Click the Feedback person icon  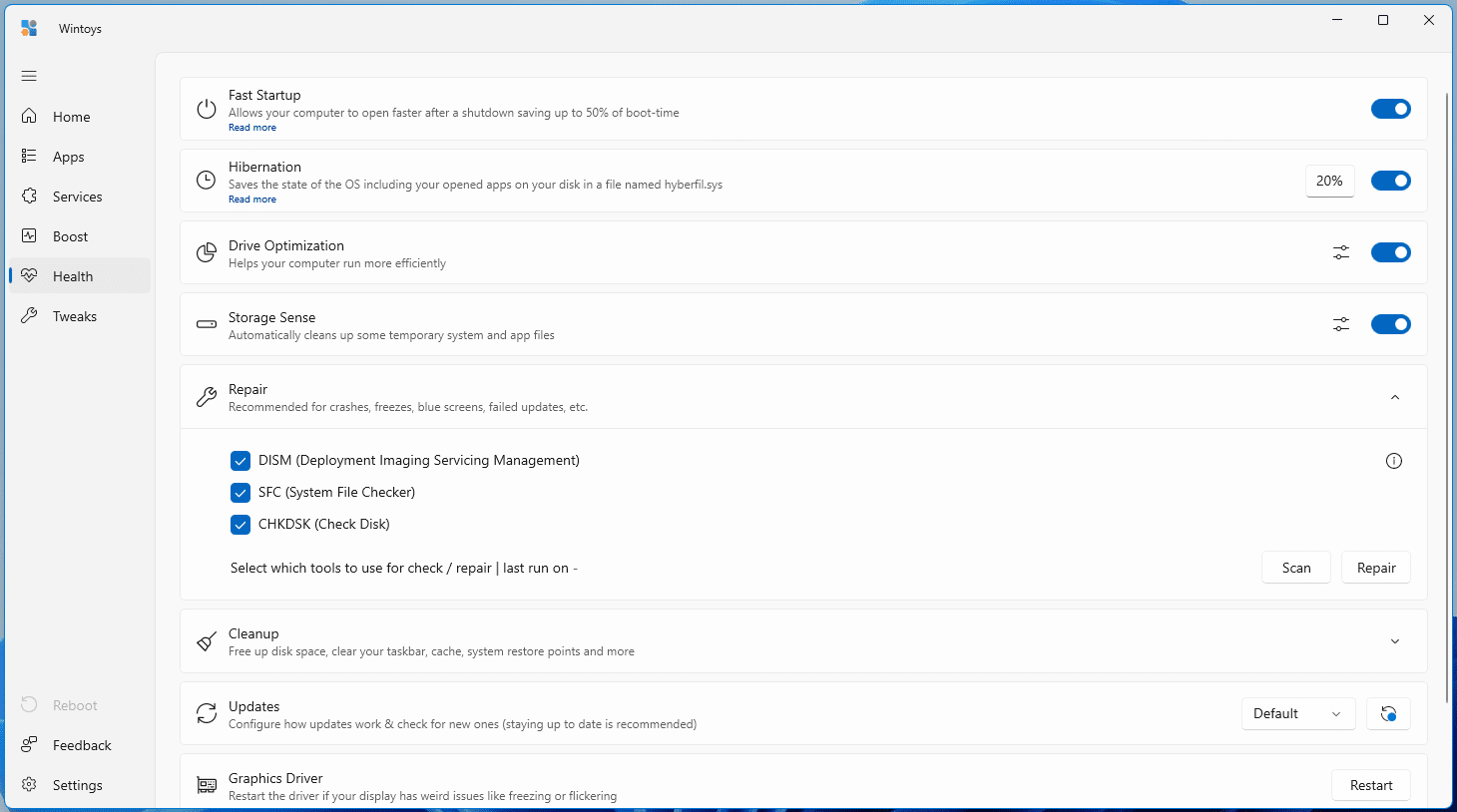click(29, 745)
